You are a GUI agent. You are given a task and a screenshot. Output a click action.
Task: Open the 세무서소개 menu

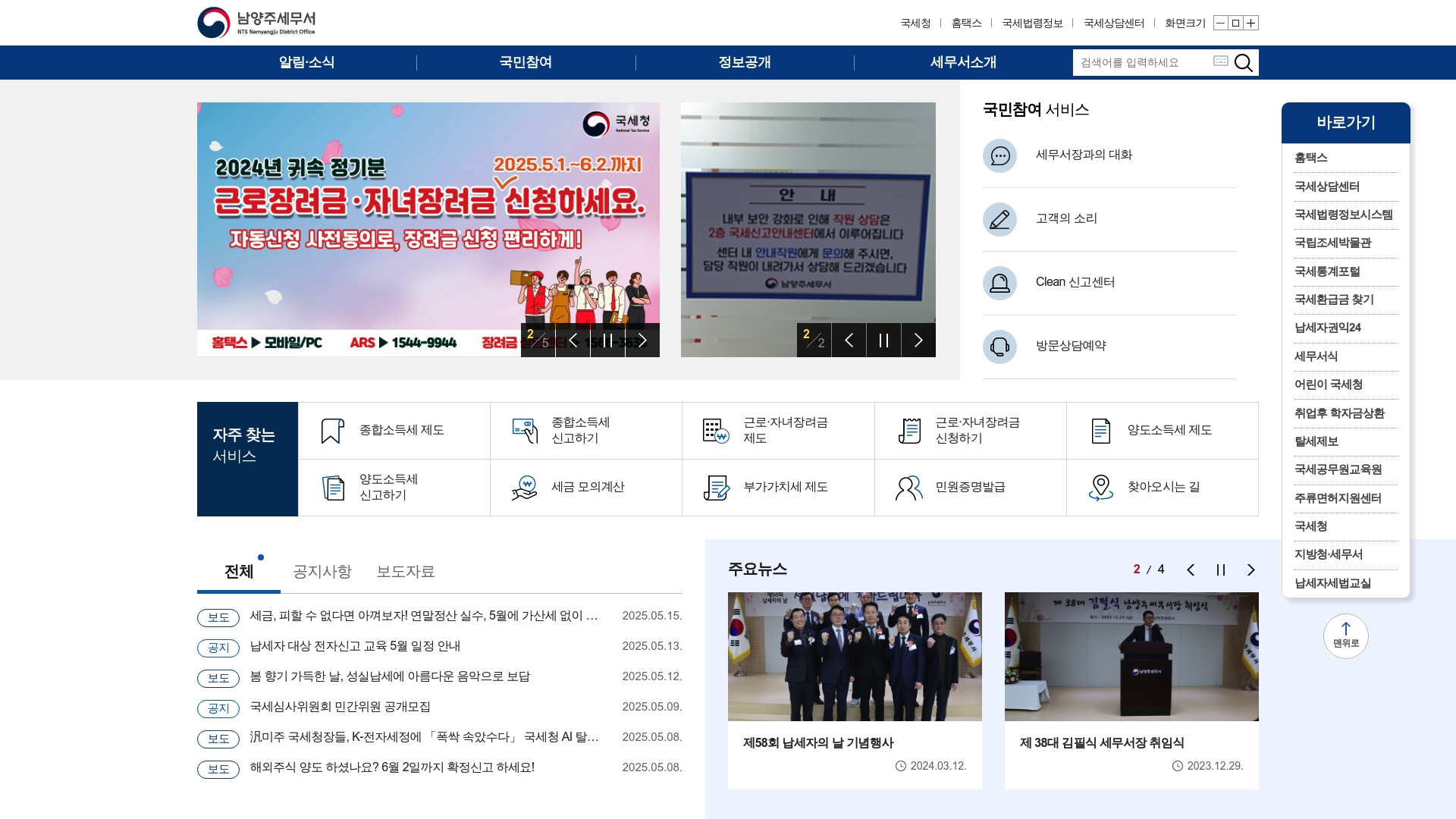(x=963, y=62)
